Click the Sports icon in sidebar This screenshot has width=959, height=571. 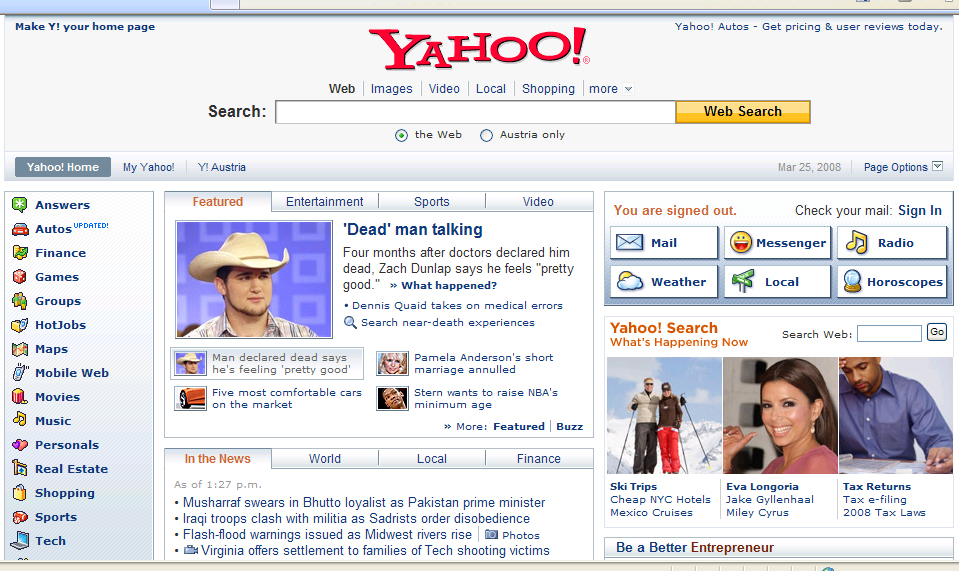20,517
